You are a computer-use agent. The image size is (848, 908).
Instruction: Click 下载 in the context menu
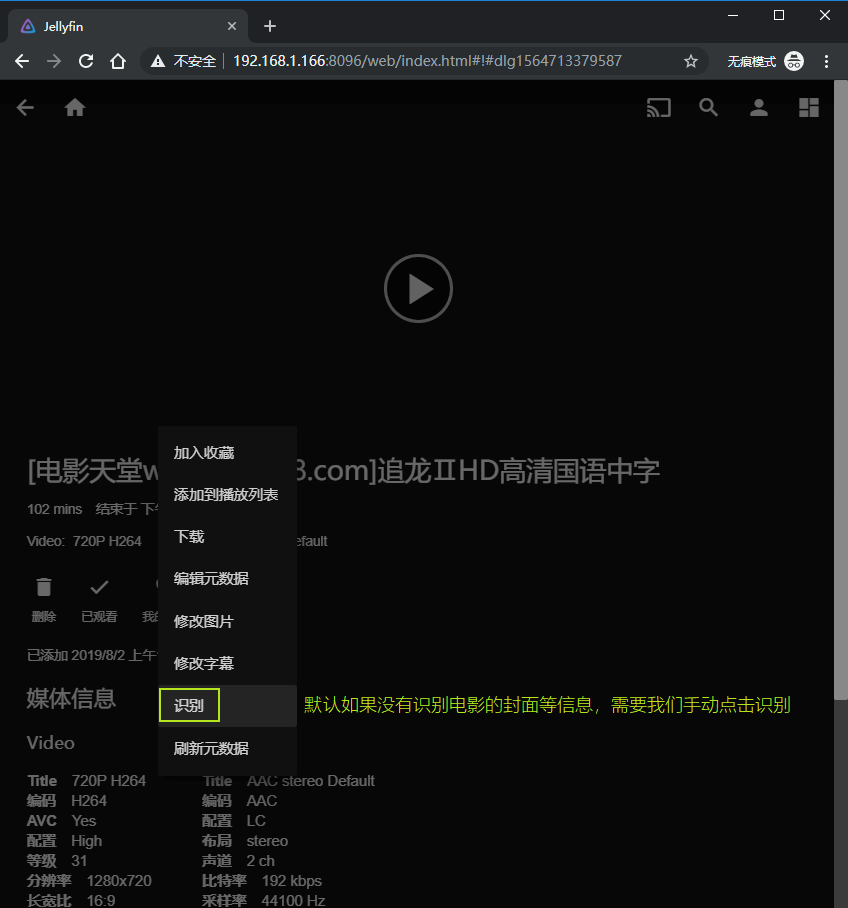(x=189, y=537)
